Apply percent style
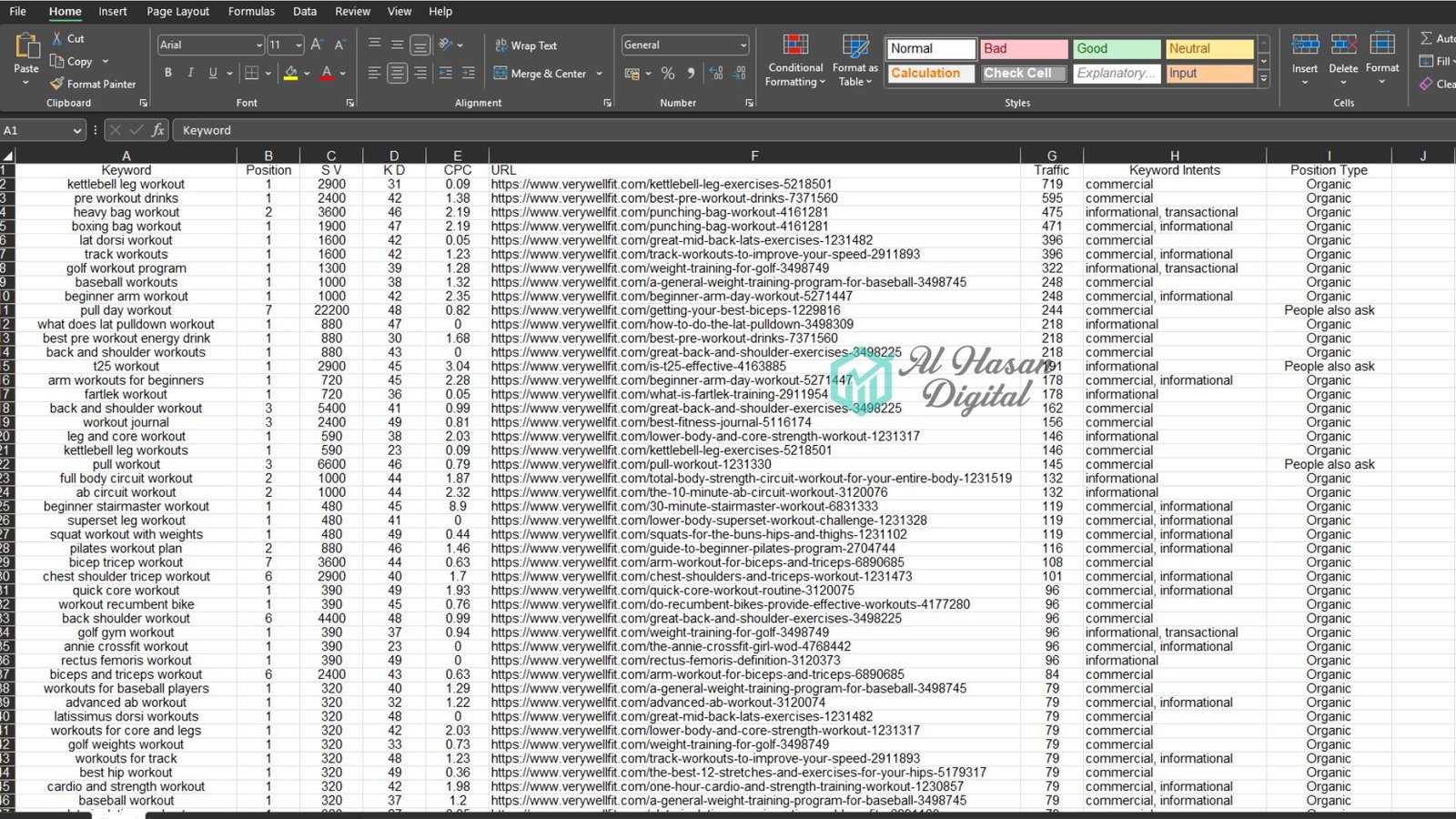Viewport: 1456px width, 819px height. point(668,73)
